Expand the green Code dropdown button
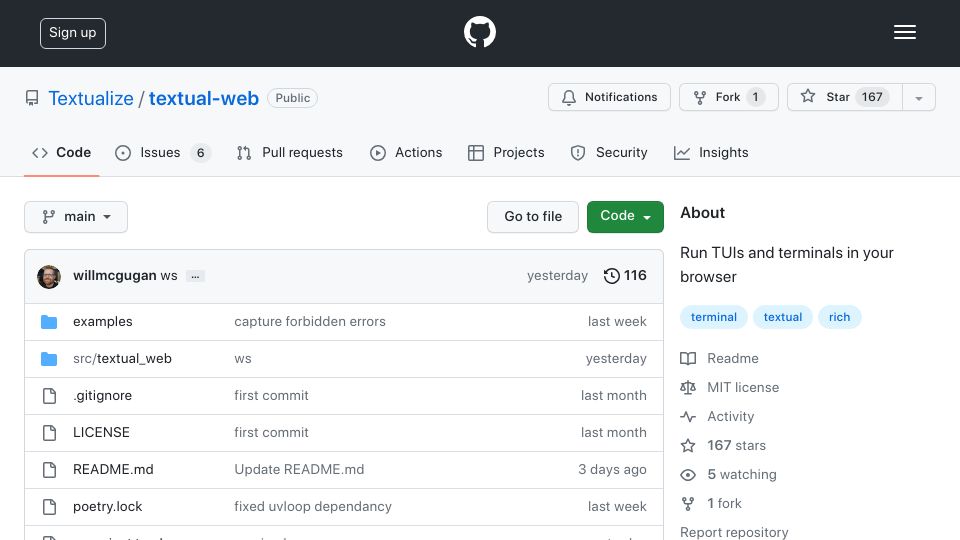 pyautogui.click(x=625, y=217)
